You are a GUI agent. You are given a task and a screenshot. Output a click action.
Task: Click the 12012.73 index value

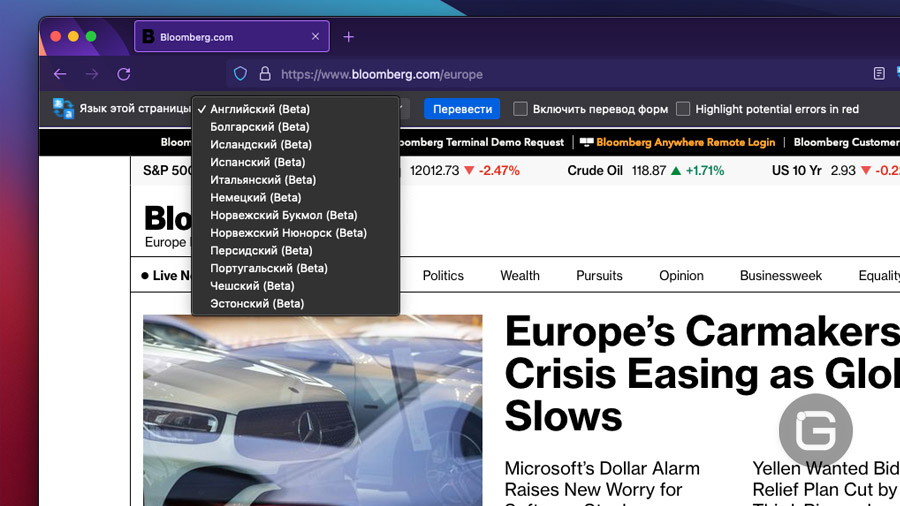pyautogui.click(x=435, y=170)
